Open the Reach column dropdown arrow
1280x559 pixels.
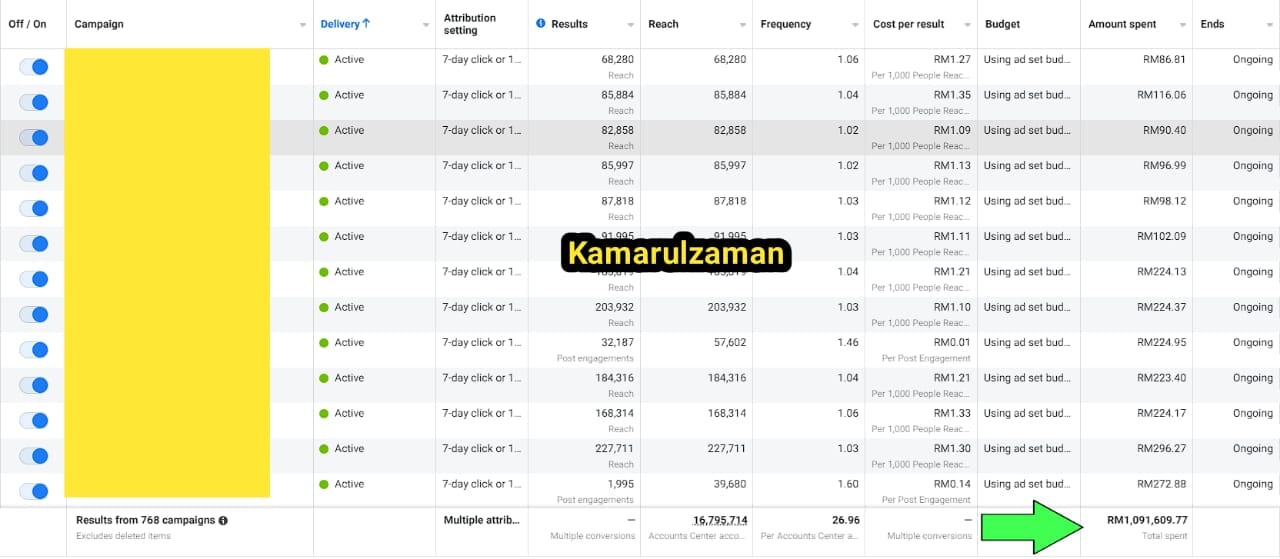pyautogui.click(x=743, y=25)
